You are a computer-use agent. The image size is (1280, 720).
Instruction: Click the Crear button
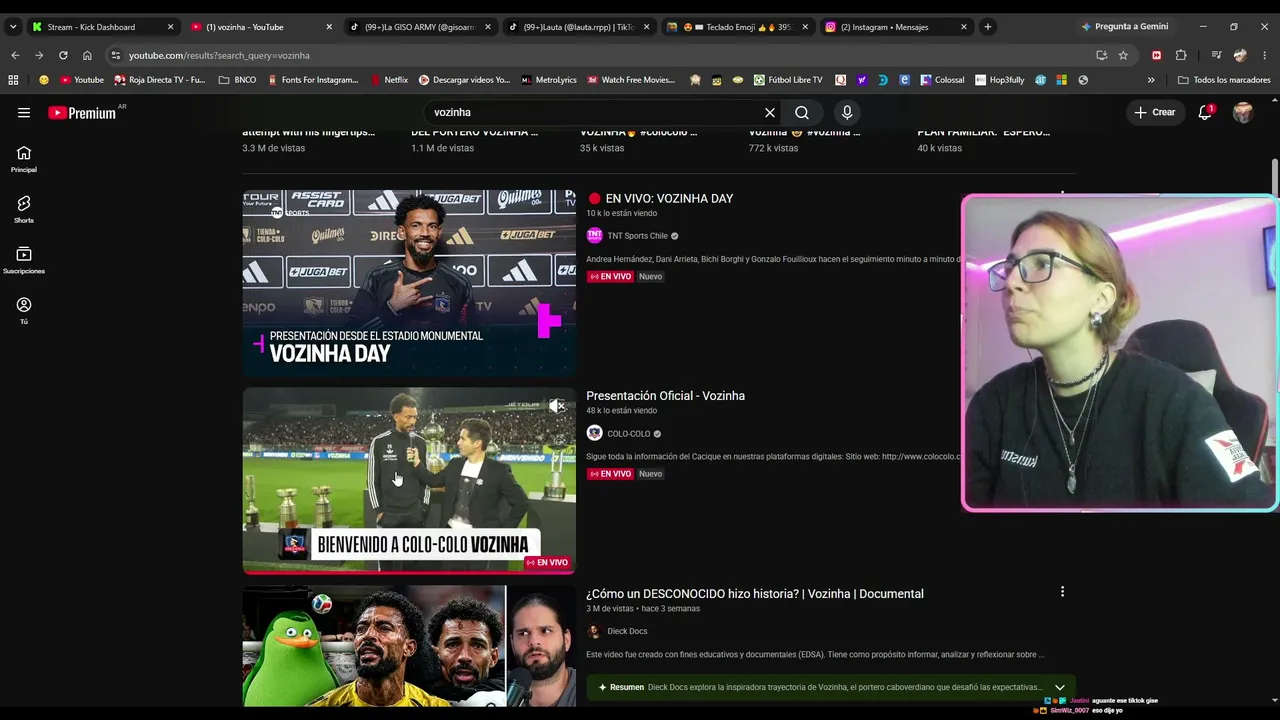pyautogui.click(x=1155, y=113)
